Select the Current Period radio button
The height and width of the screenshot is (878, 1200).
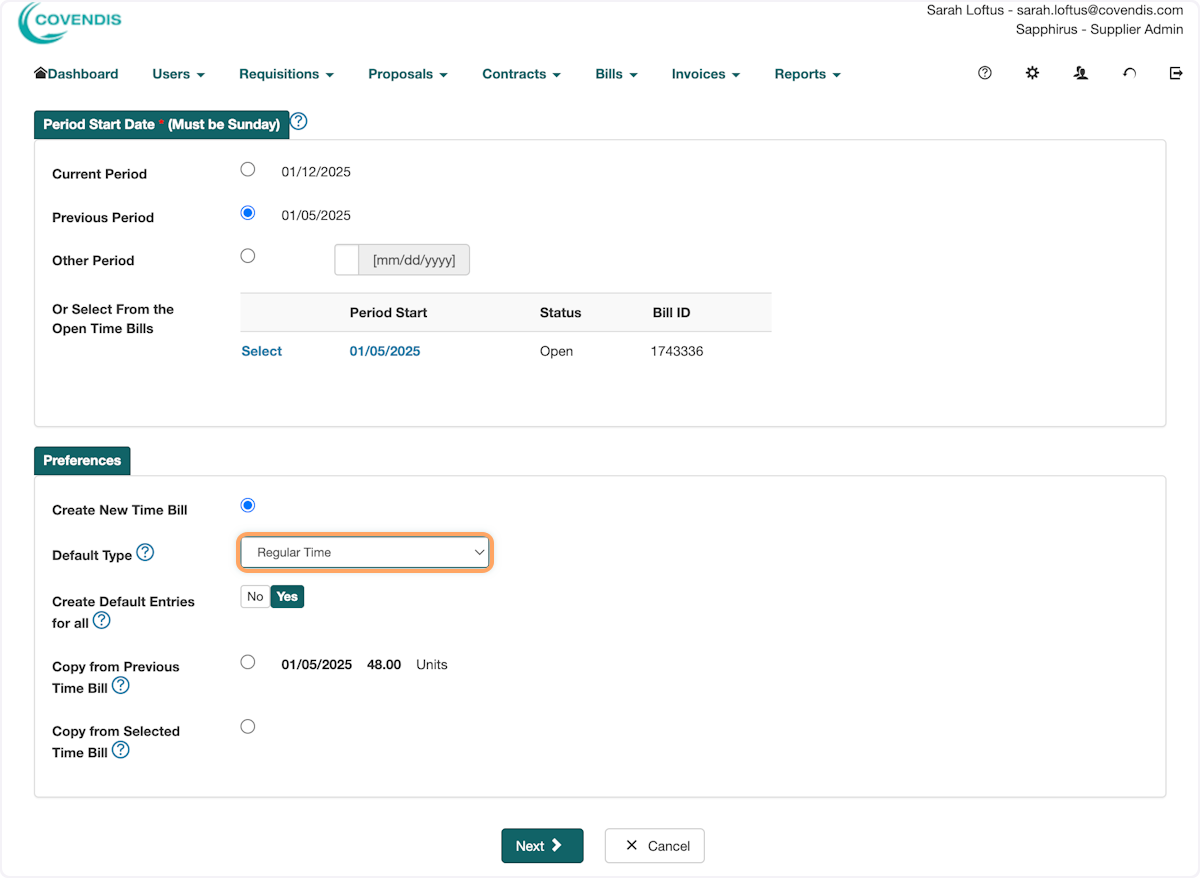pos(247,169)
